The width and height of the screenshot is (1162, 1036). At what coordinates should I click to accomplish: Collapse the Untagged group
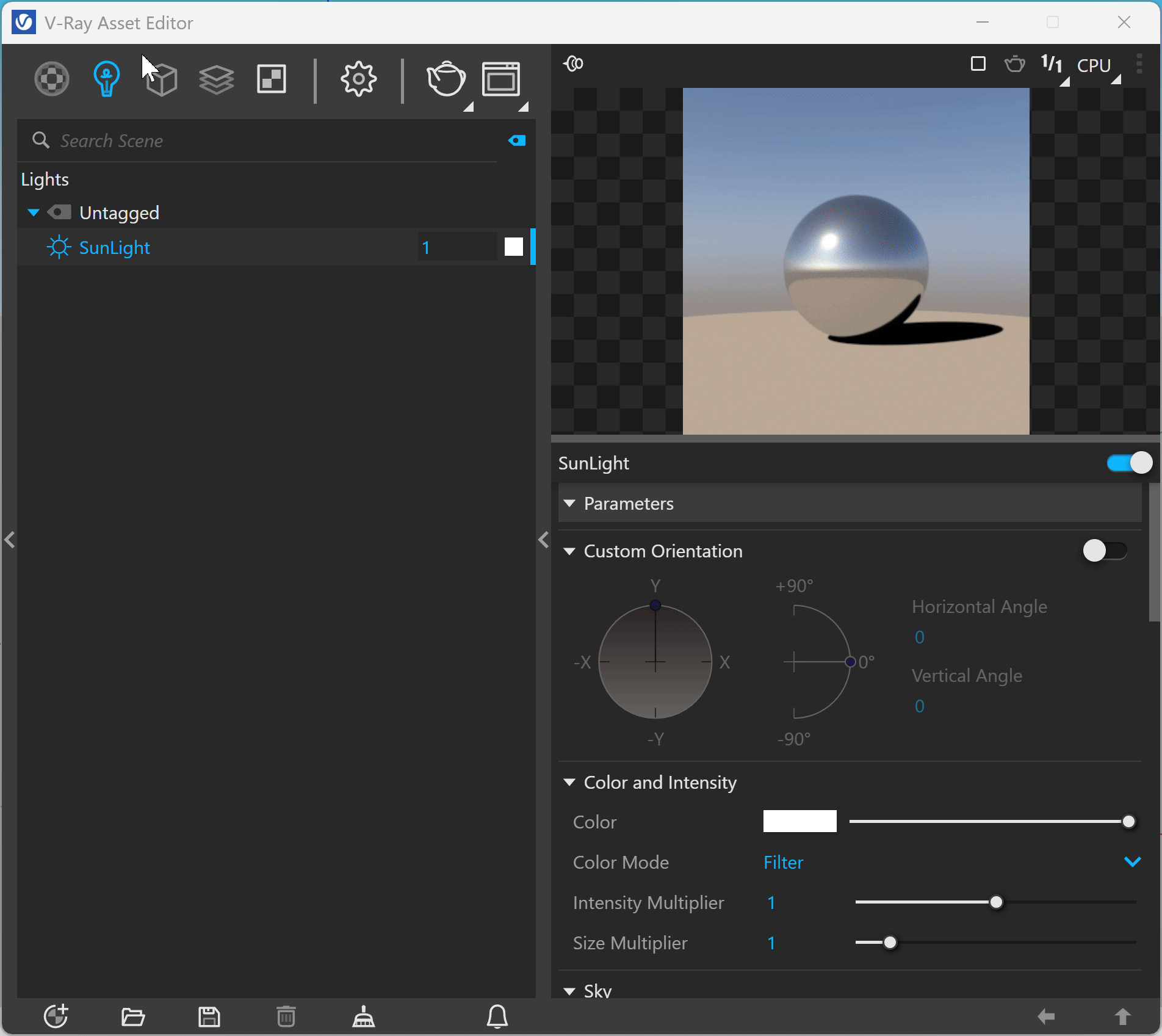click(x=34, y=212)
